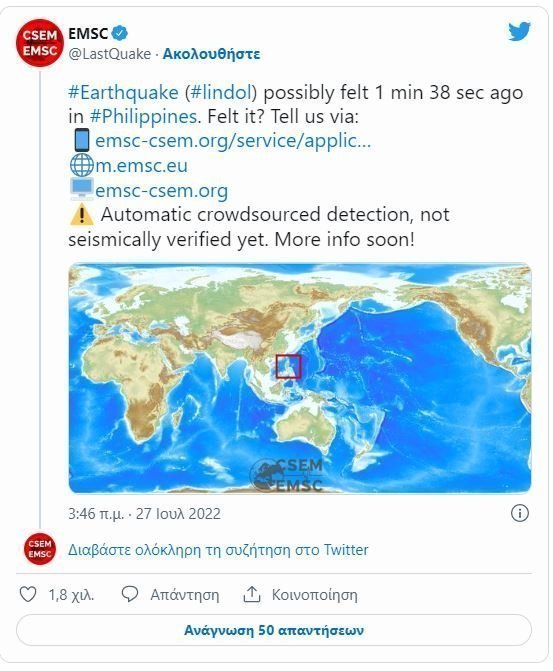This screenshot has width=553, height=671.
Task: Open the world map image
Action: [x=300, y=378]
